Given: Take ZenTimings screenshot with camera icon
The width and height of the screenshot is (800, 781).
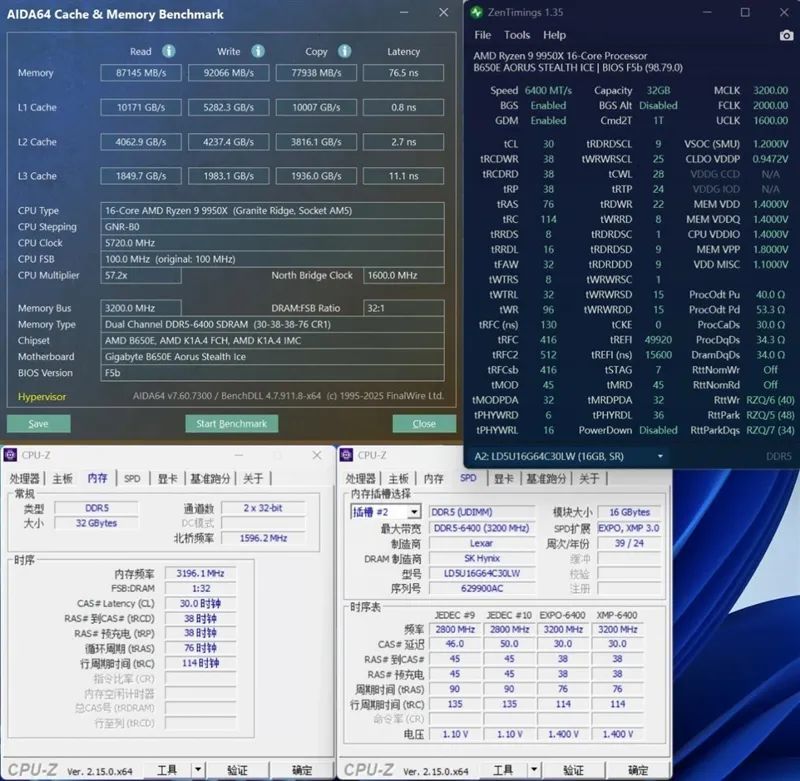Looking at the screenshot, I should [x=786, y=35].
